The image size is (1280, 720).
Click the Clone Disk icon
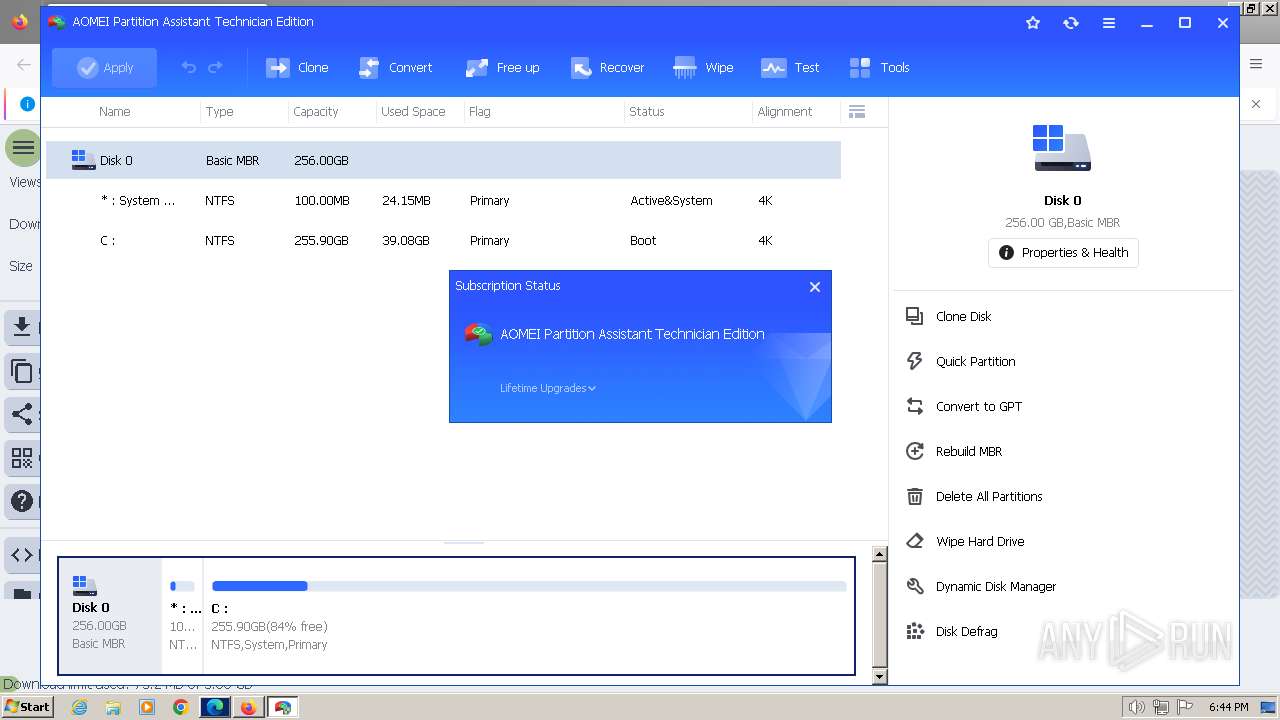point(914,316)
